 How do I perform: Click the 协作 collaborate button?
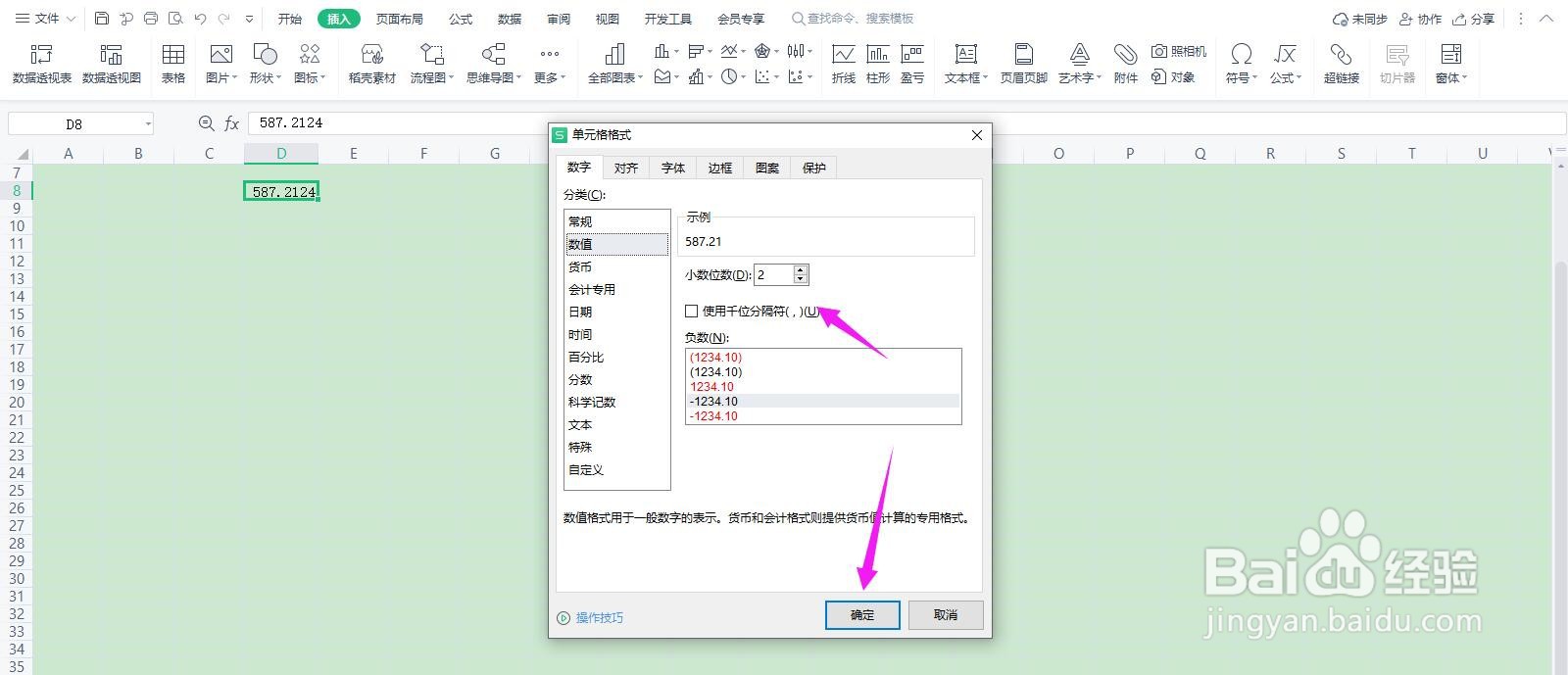[1421, 19]
